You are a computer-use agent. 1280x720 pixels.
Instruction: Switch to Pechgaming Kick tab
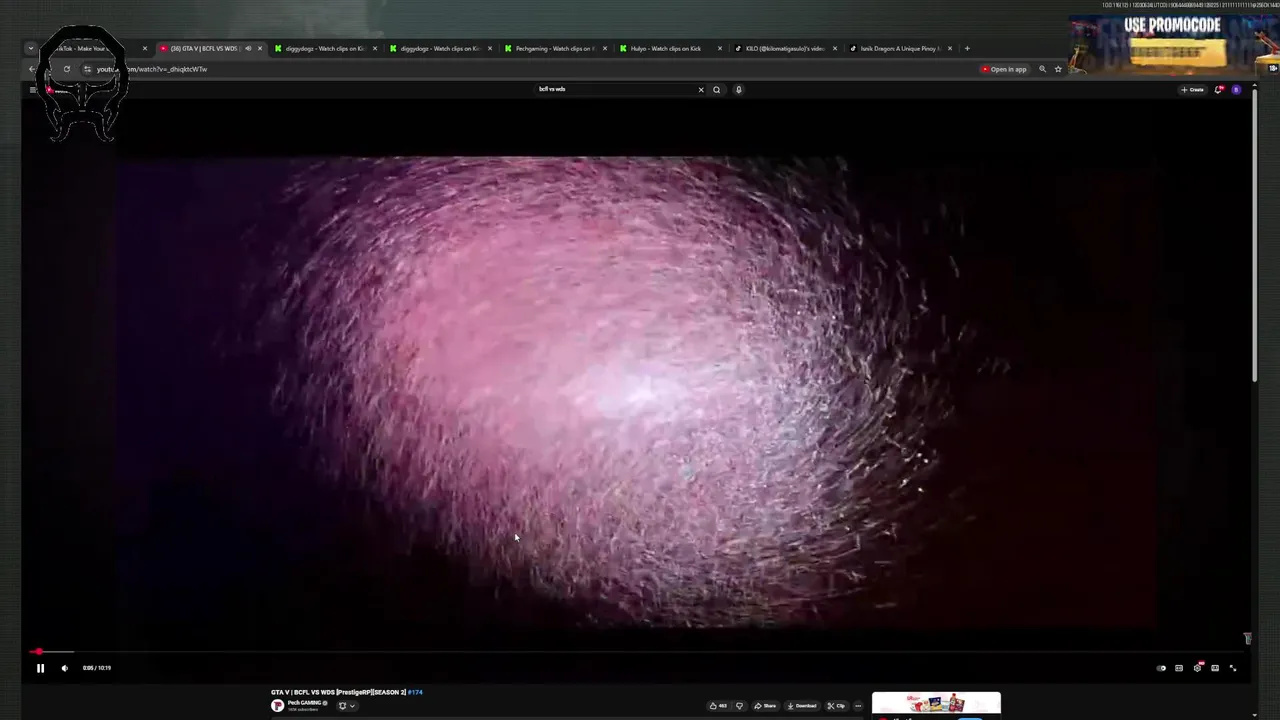tap(554, 48)
